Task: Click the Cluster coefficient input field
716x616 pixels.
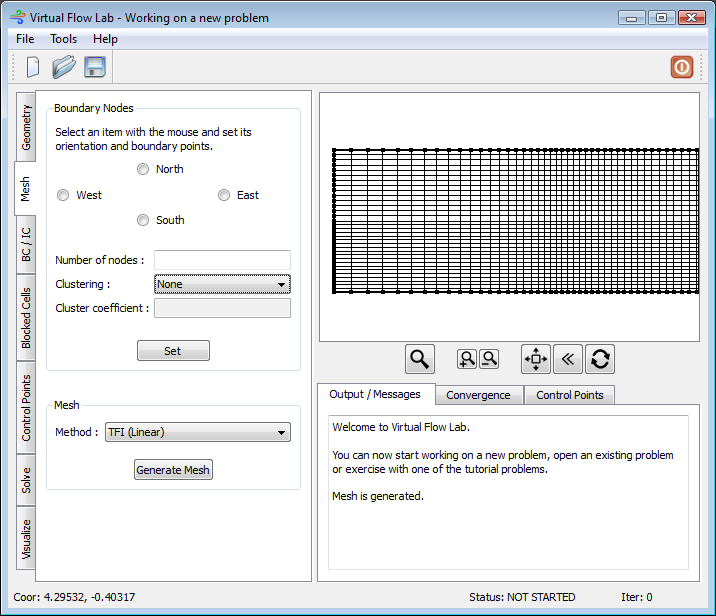Action: (x=222, y=308)
